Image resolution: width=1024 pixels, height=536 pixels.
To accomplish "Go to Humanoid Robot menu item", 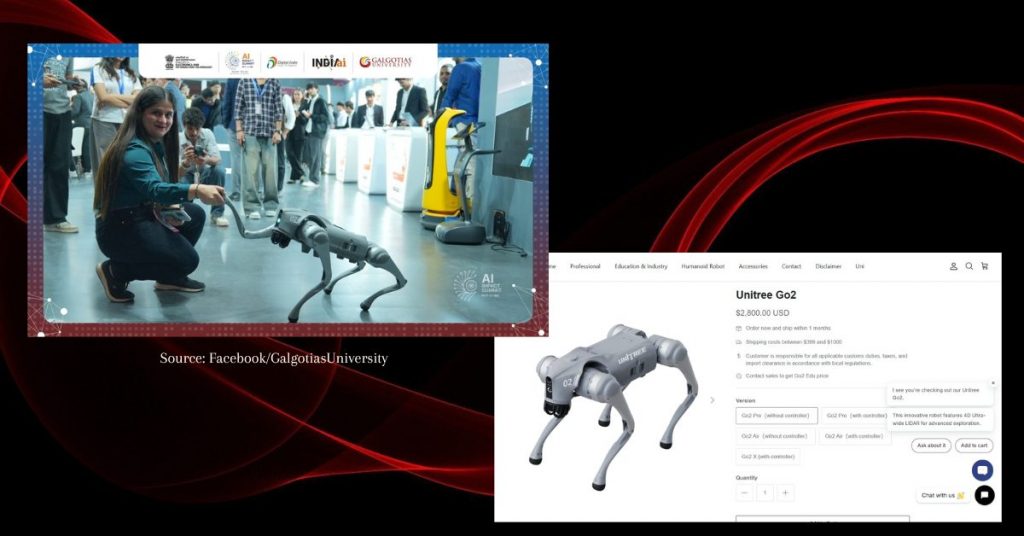I will click(x=702, y=267).
